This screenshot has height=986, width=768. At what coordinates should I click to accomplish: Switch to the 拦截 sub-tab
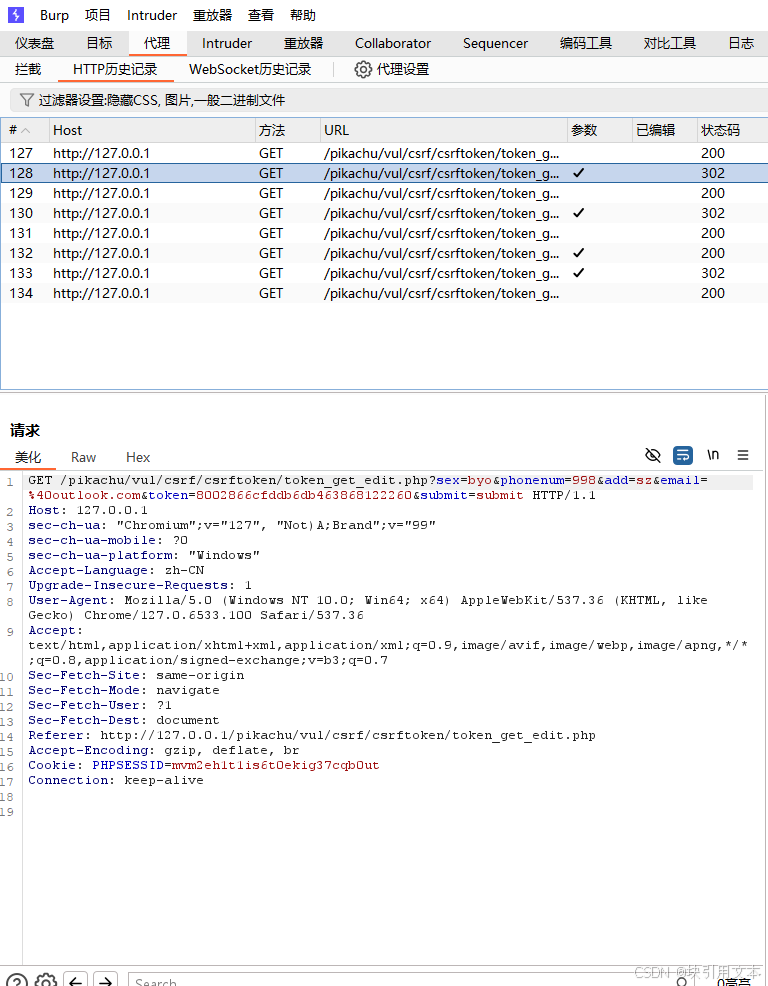28,69
